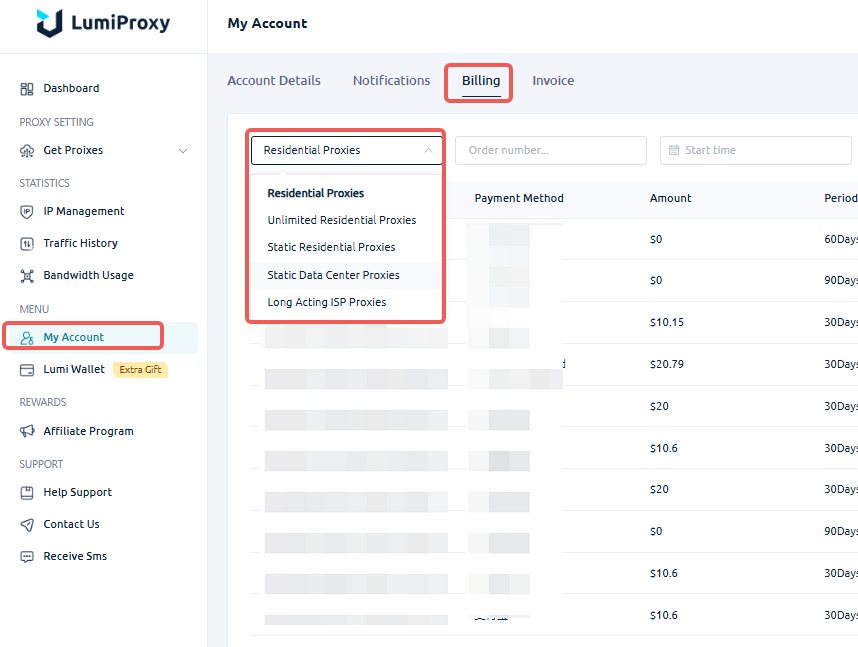Click the Order number search field
The height and width of the screenshot is (647, 858).
click(551, 150)
